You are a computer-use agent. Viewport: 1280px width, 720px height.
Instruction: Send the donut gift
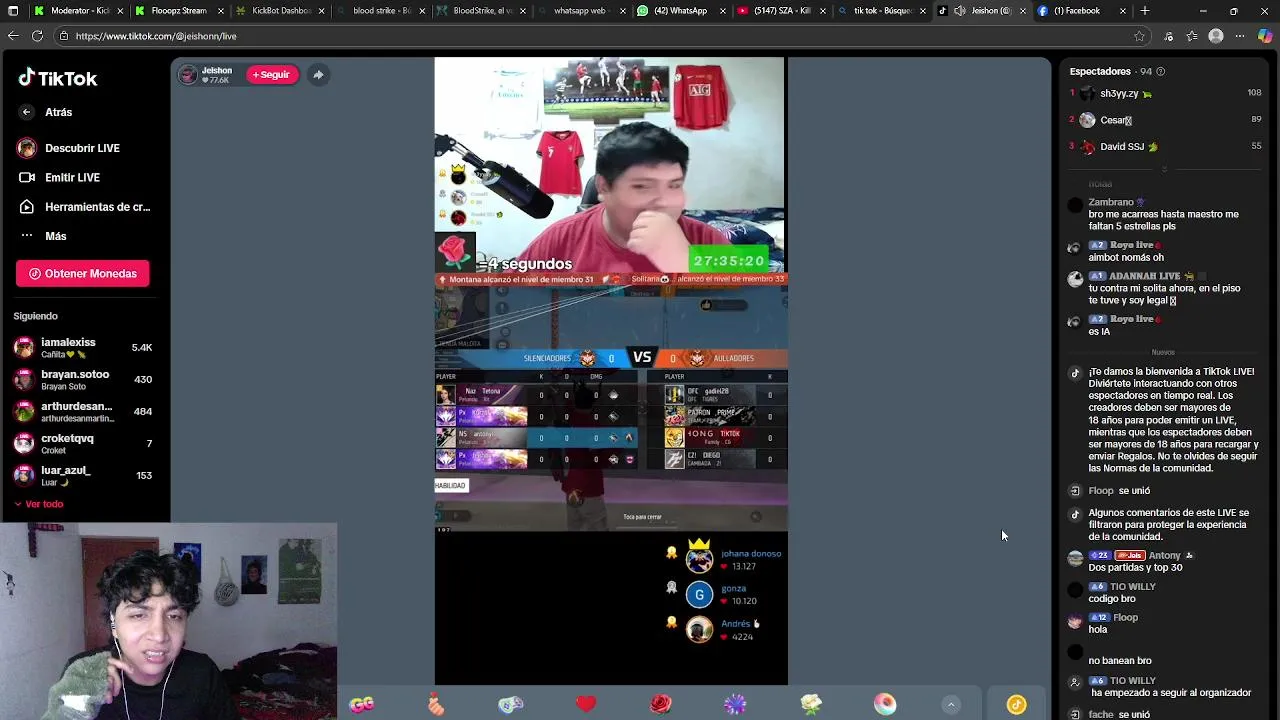pyautogui.click(x=885, y=704)
